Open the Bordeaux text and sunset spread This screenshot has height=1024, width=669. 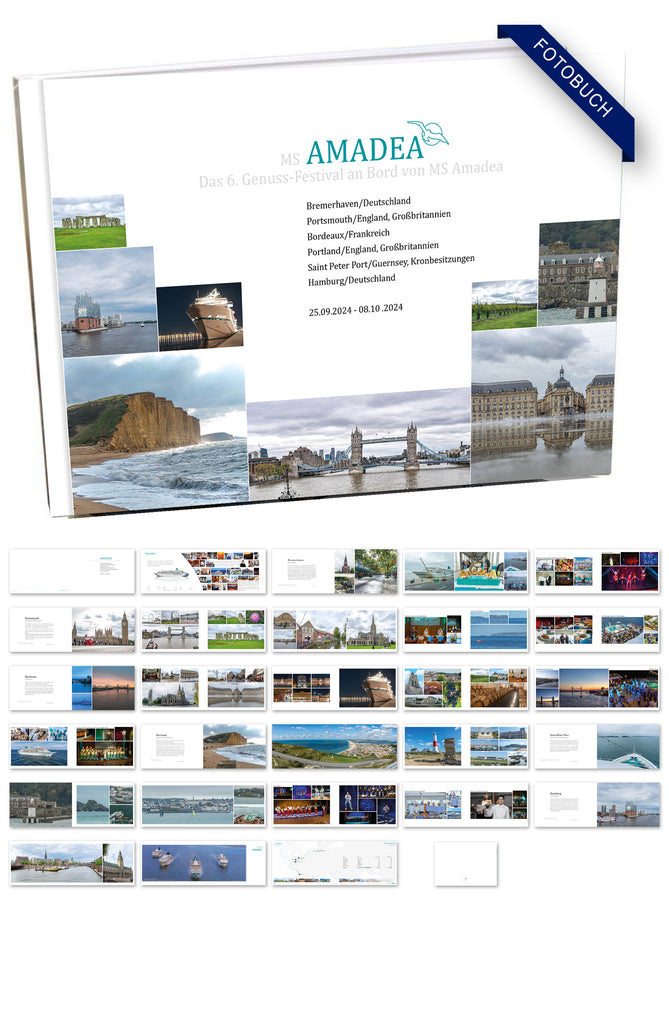pyautogui.click(x=72, y=688)
